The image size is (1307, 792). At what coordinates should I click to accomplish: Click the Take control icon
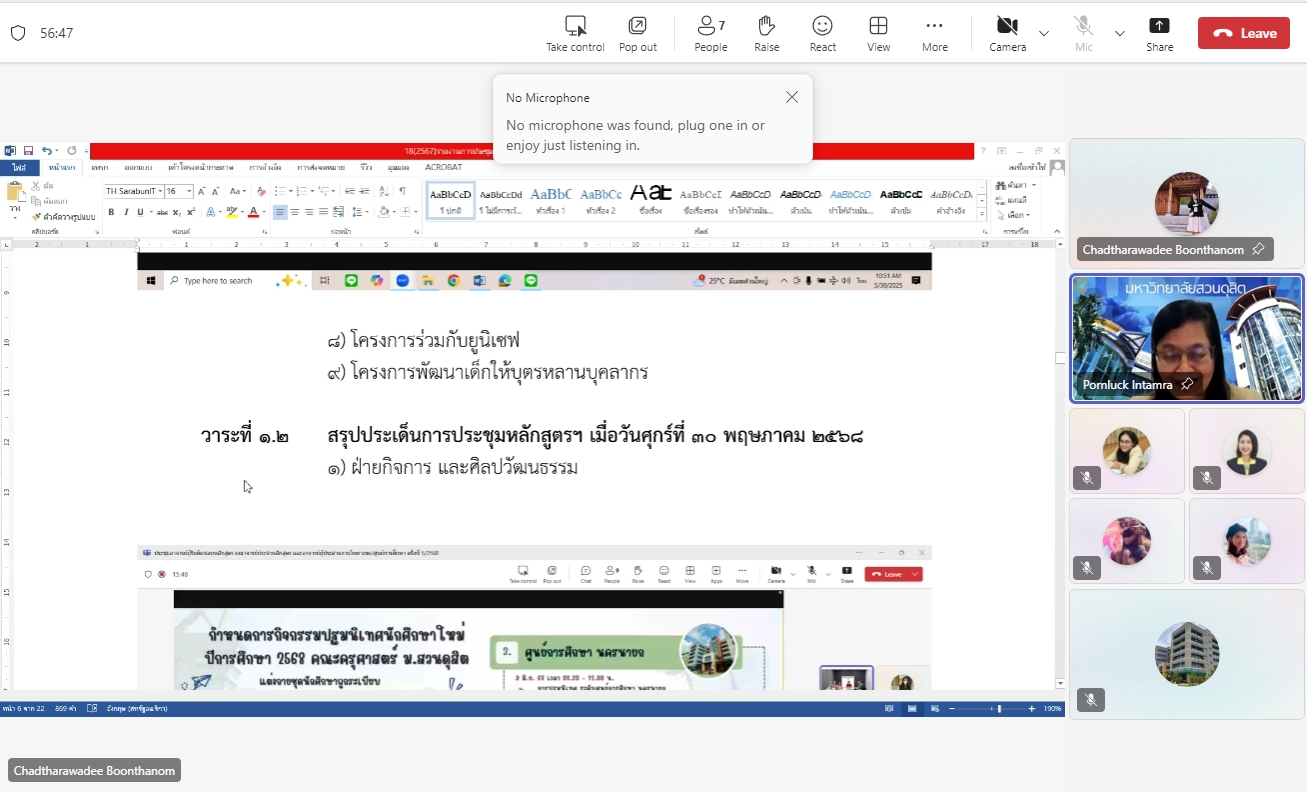(x=575, y=26)
